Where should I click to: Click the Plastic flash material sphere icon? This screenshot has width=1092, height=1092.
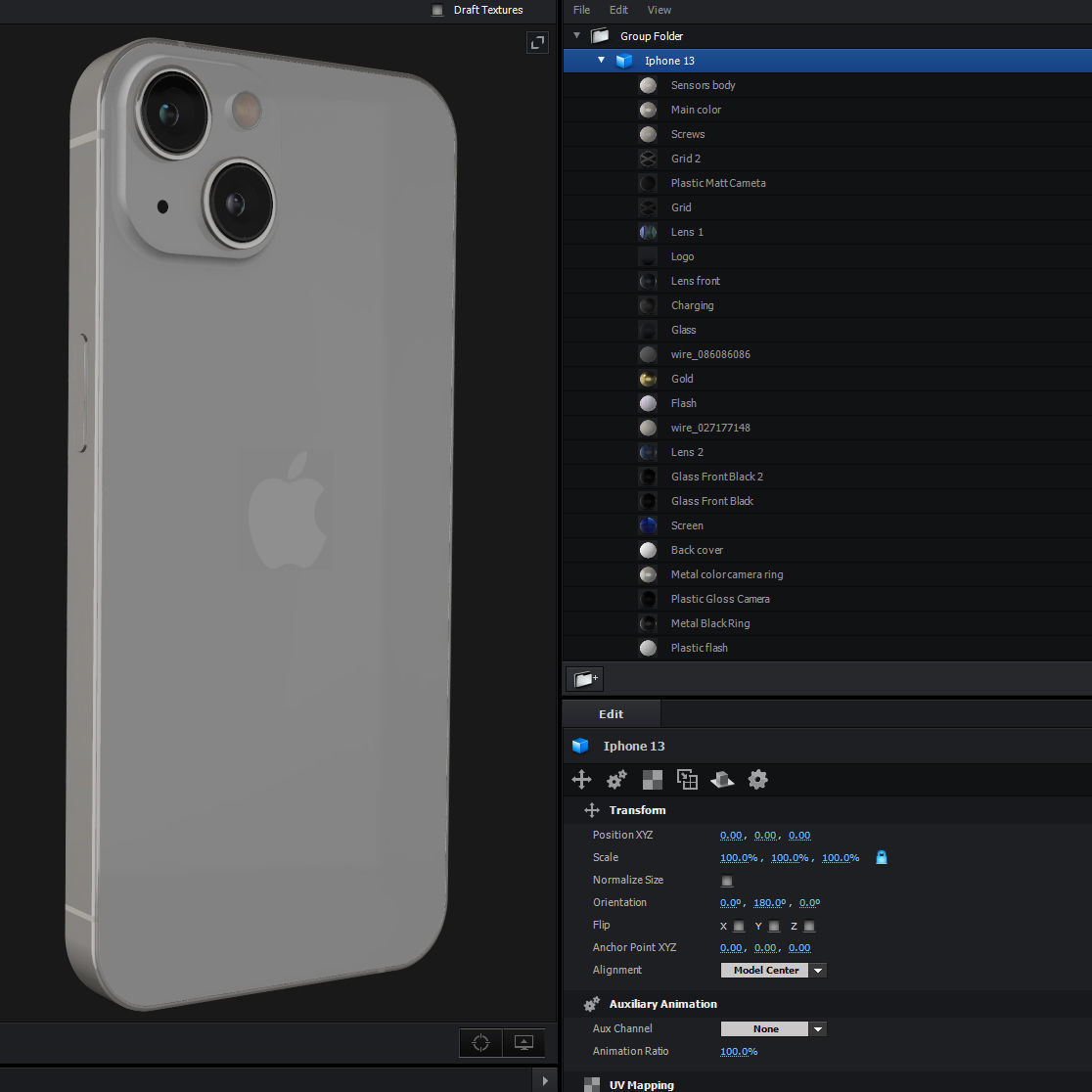(648, 648)
